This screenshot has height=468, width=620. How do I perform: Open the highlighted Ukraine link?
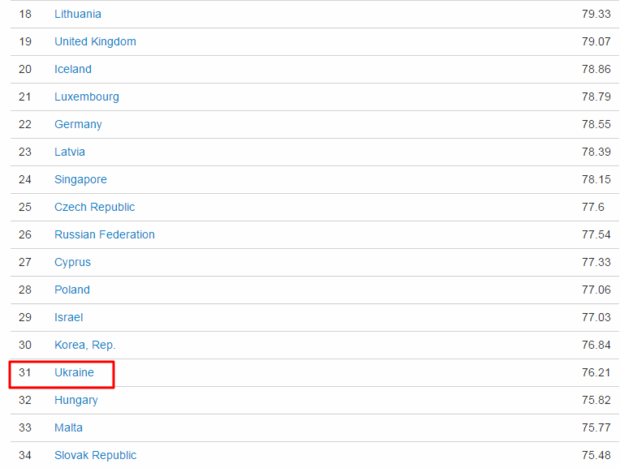[x=74, y=372]
